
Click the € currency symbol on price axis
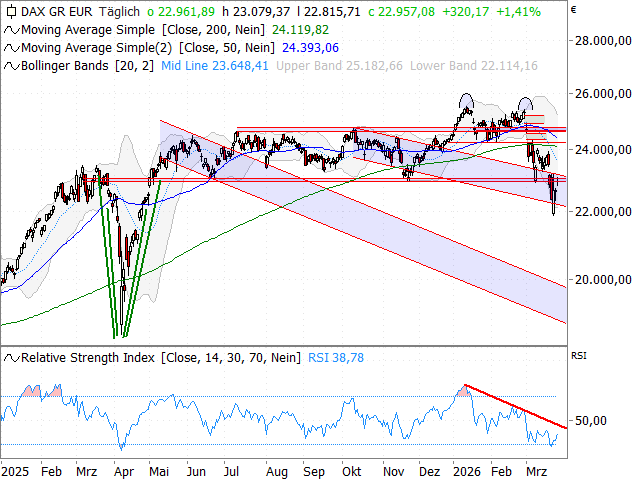573,9
